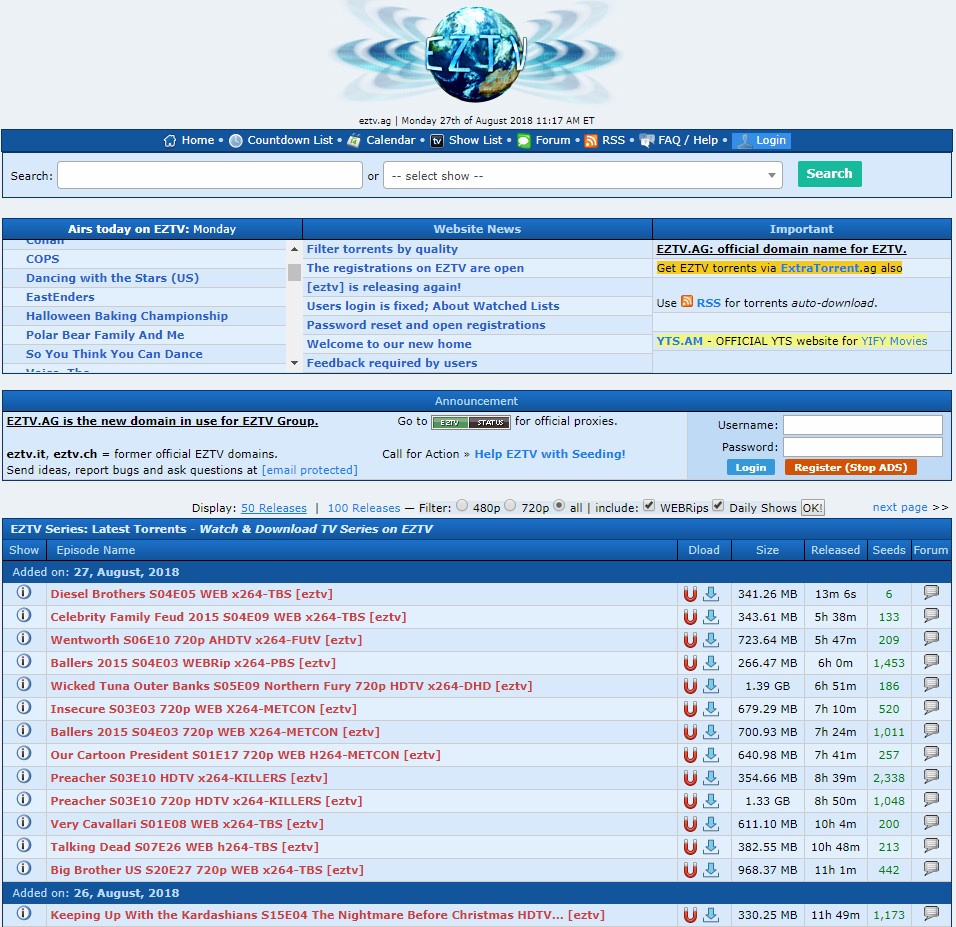Select the 480p filter radio button

[x=462, y=506]
